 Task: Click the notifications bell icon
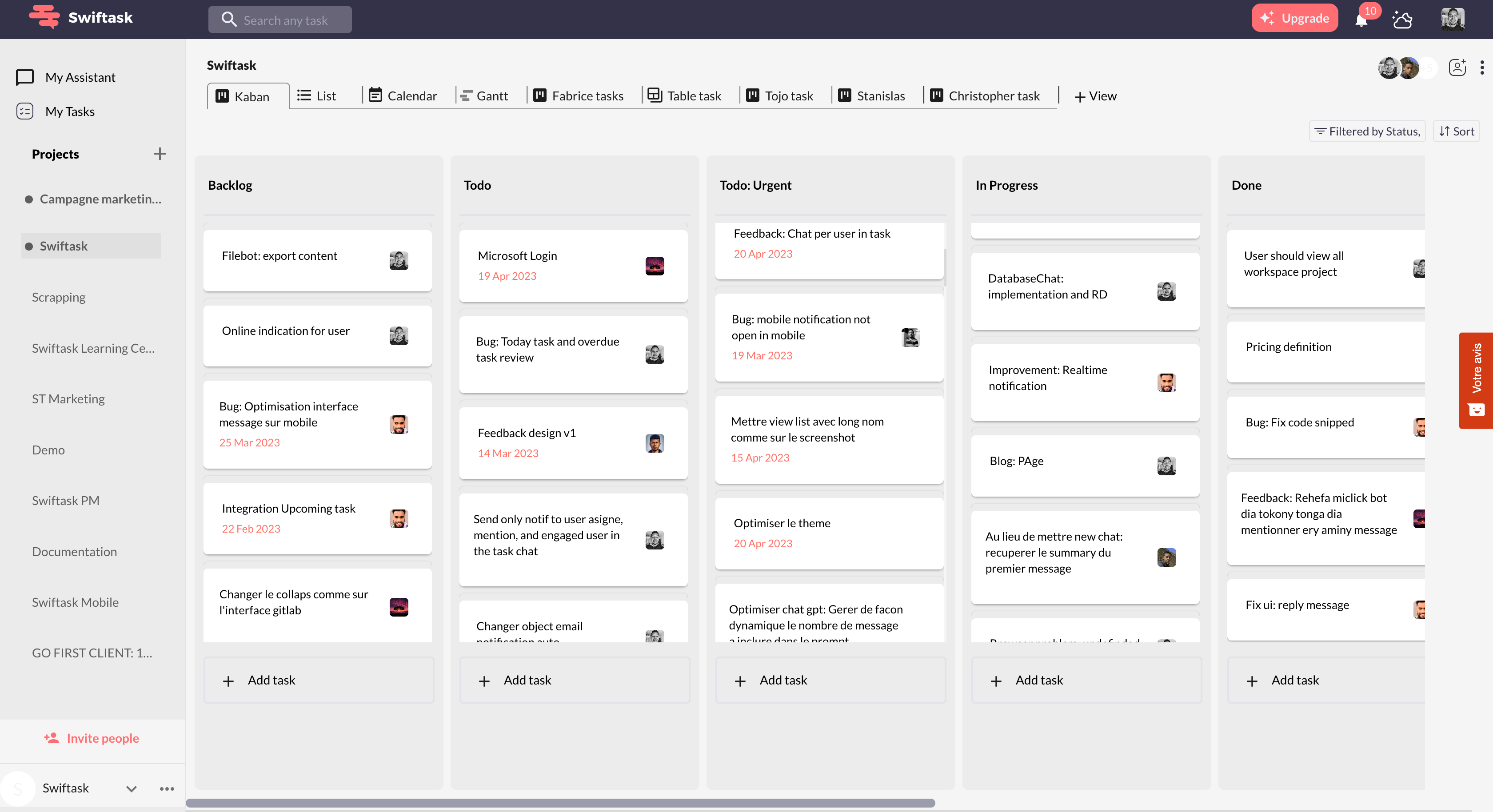tap(1361, 21)
